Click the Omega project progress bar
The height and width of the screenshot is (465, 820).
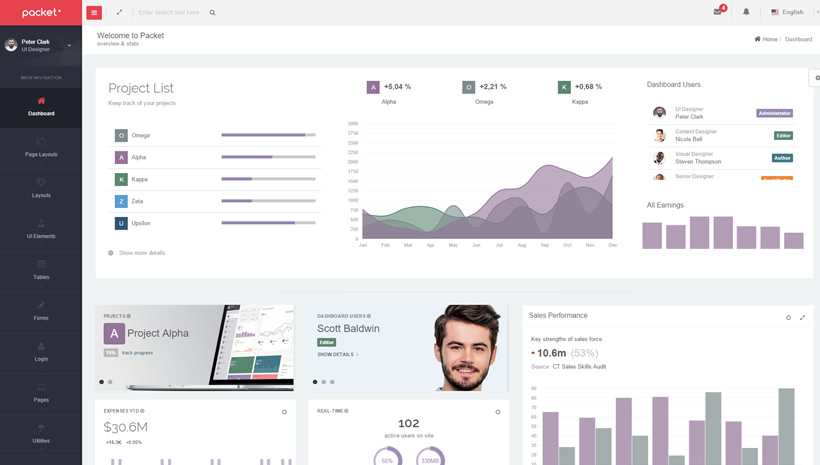tap(268, 135)
